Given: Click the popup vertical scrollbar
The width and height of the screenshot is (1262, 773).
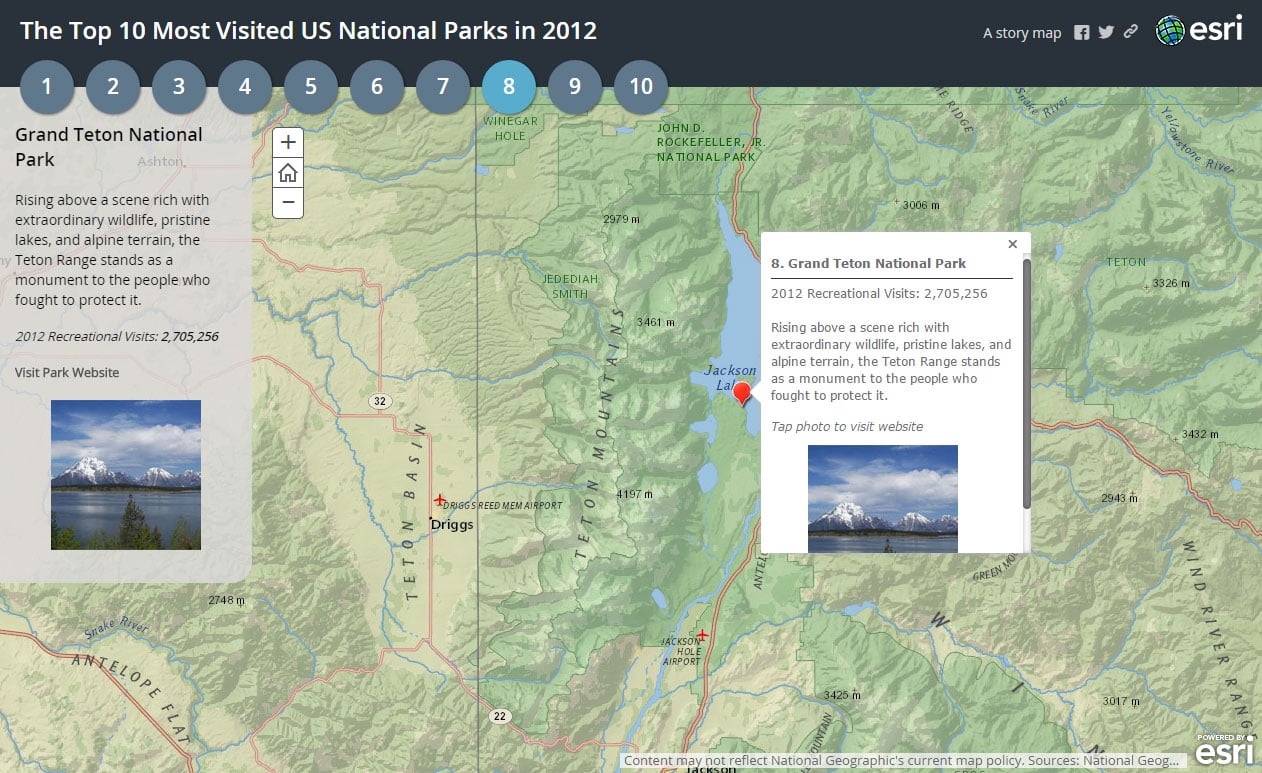Looking at the screenshot, I should [x=1026, y=384].
